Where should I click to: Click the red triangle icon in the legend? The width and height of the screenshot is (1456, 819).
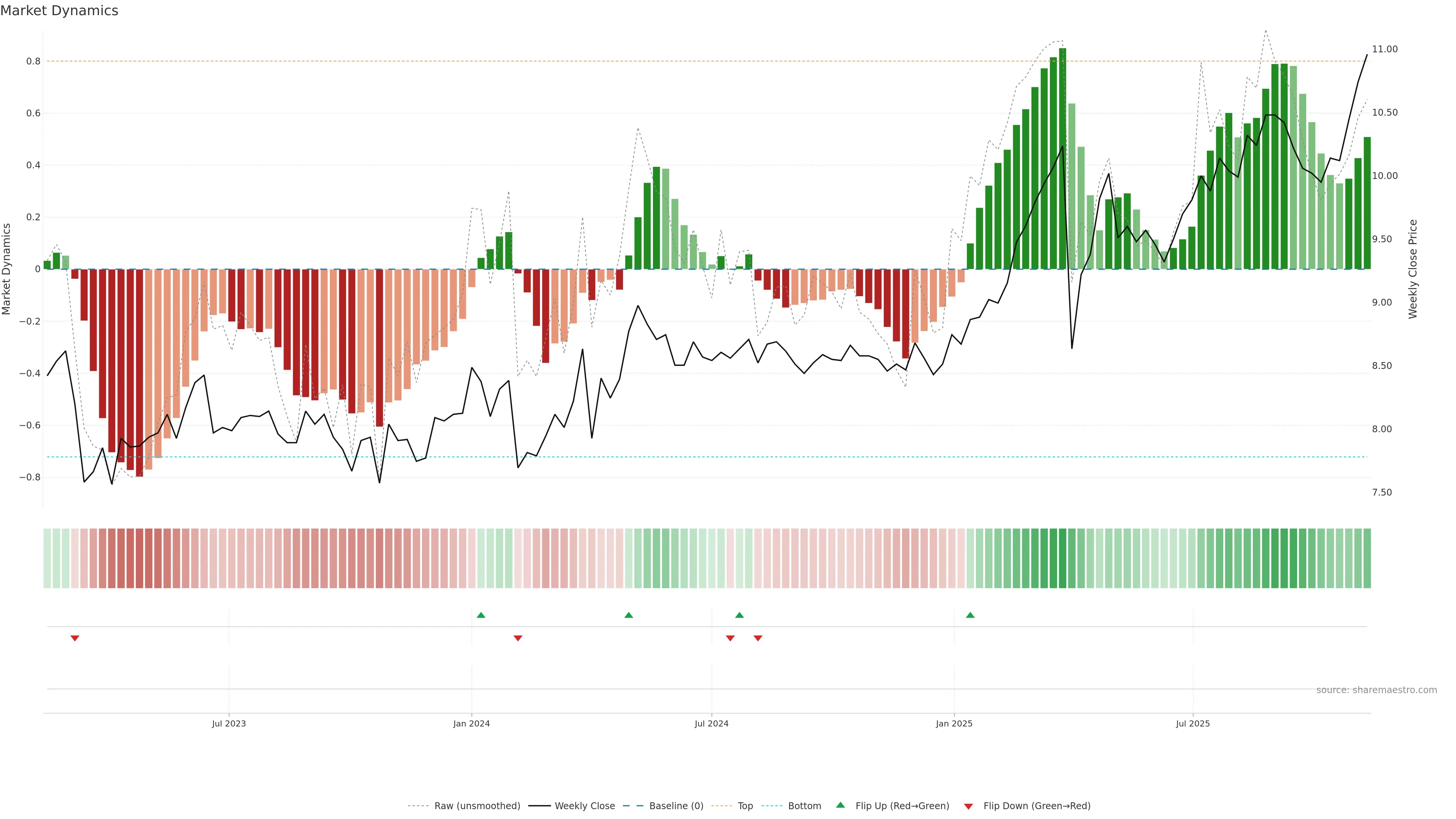click(968, 806)
